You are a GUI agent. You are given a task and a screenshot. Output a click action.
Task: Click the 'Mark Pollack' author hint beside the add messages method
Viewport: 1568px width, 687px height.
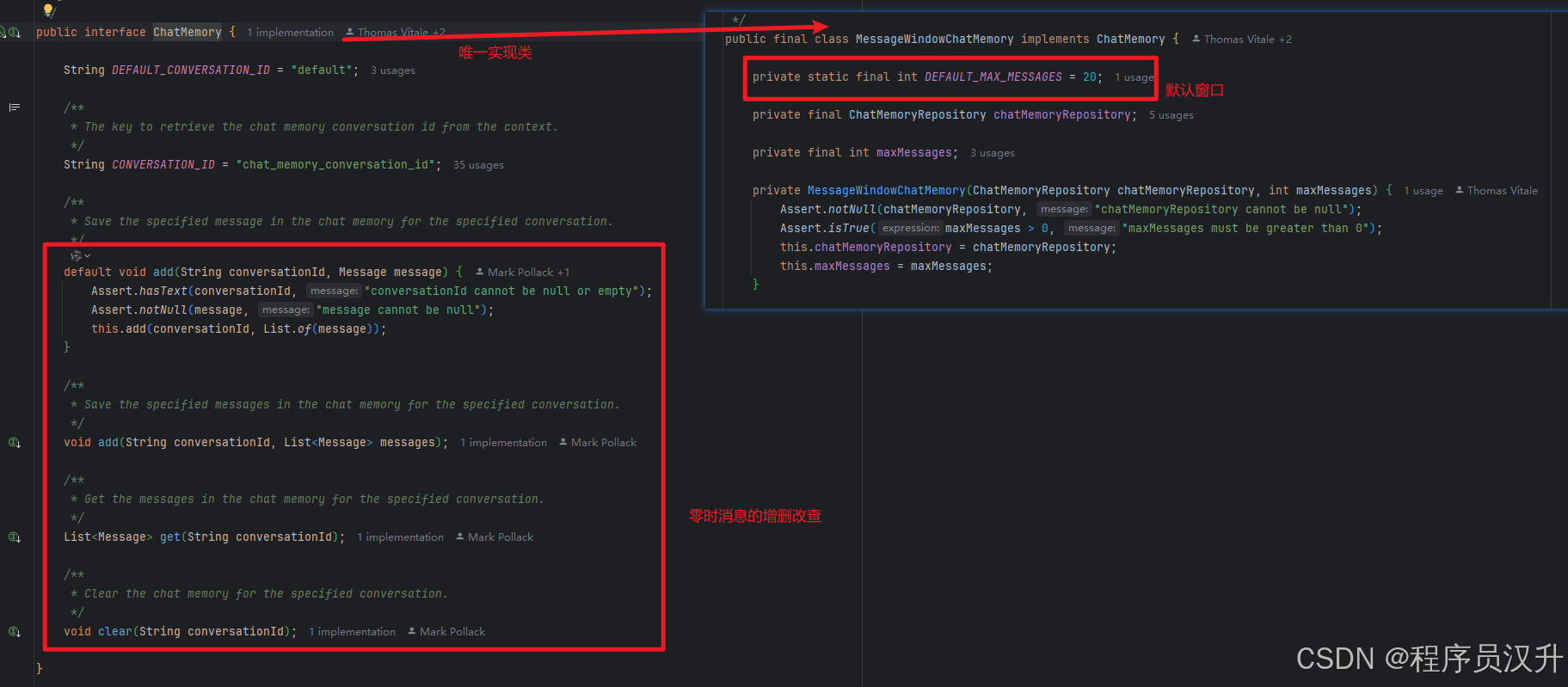click(x=598, y=443)
